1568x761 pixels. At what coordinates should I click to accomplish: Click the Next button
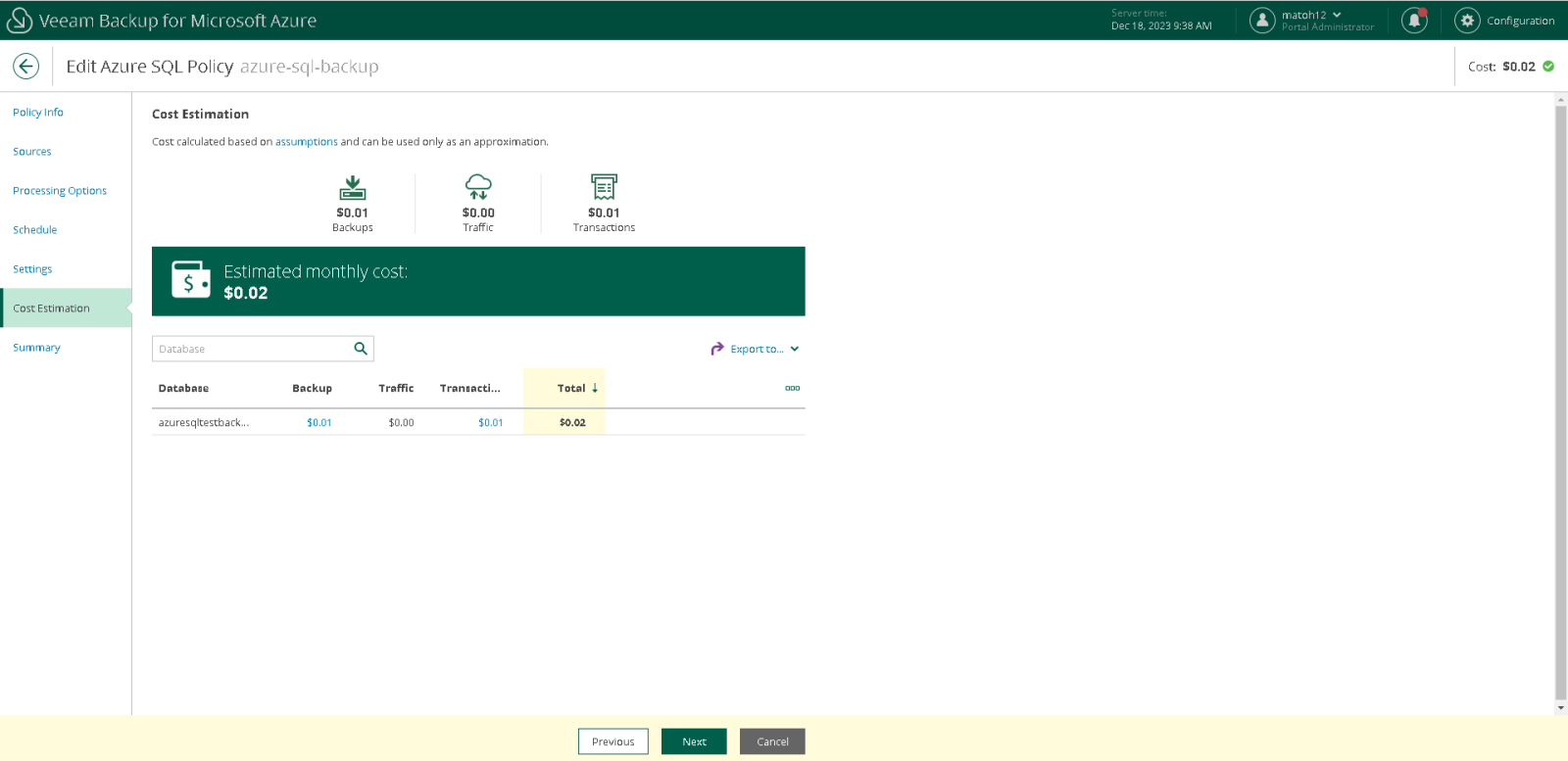tap(694, 741)
